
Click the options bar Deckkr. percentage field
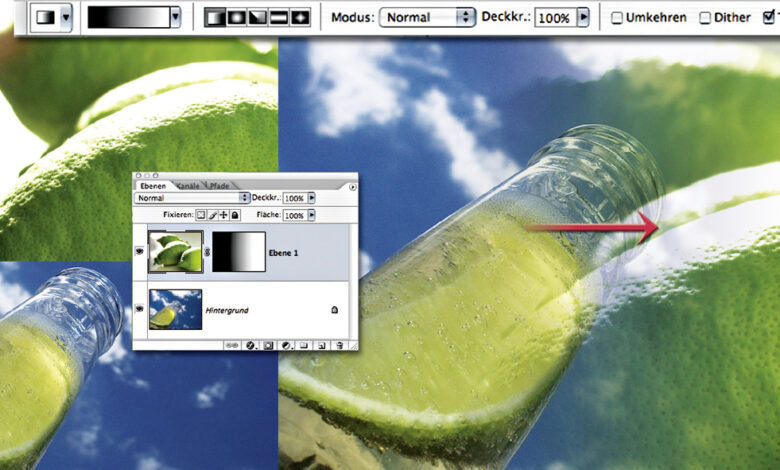[554, 18]
